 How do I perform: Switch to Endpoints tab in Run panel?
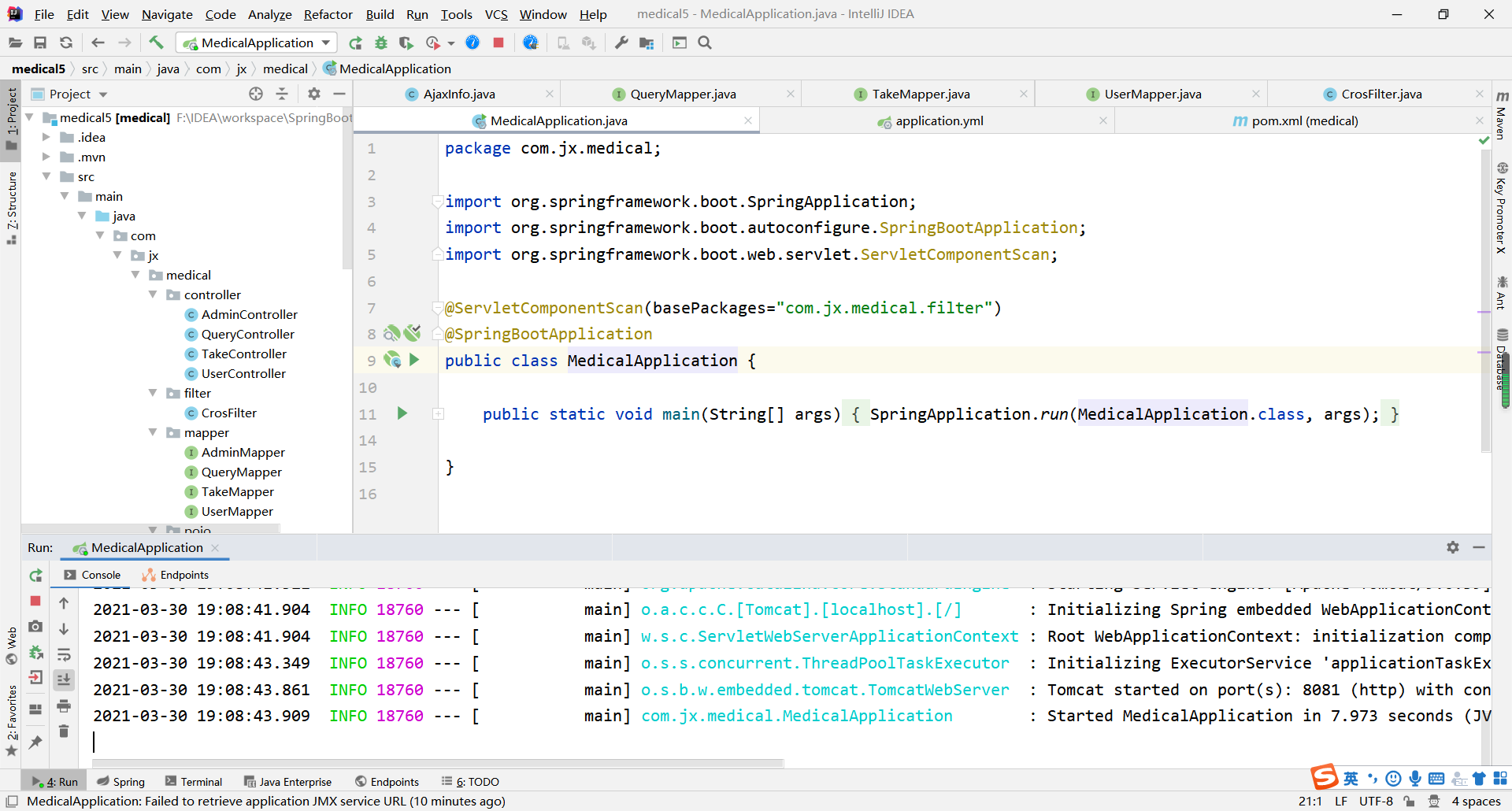(176, 575)
